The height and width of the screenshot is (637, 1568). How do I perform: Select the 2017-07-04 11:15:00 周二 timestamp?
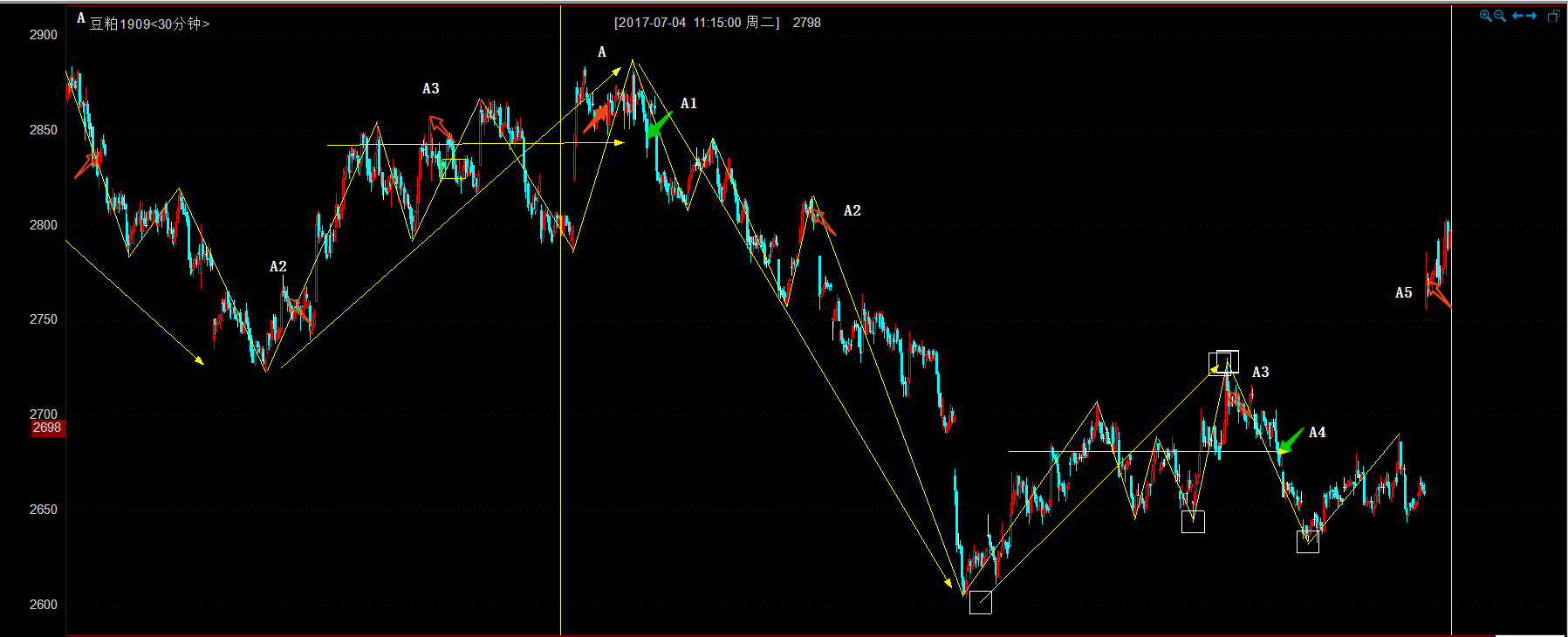696,23
